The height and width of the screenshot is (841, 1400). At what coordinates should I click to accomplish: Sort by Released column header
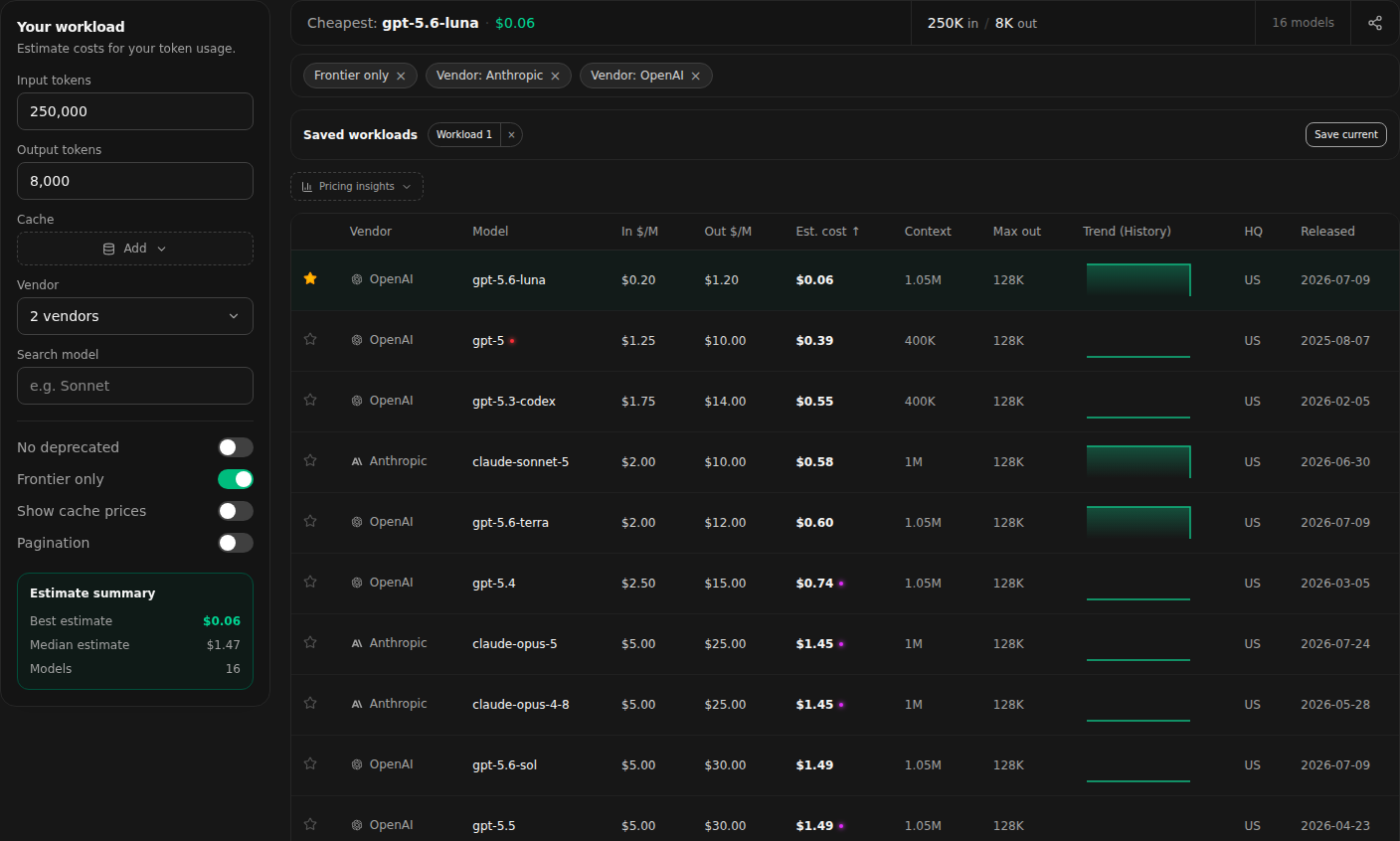pyautogui.click(x=1327, y=231)
